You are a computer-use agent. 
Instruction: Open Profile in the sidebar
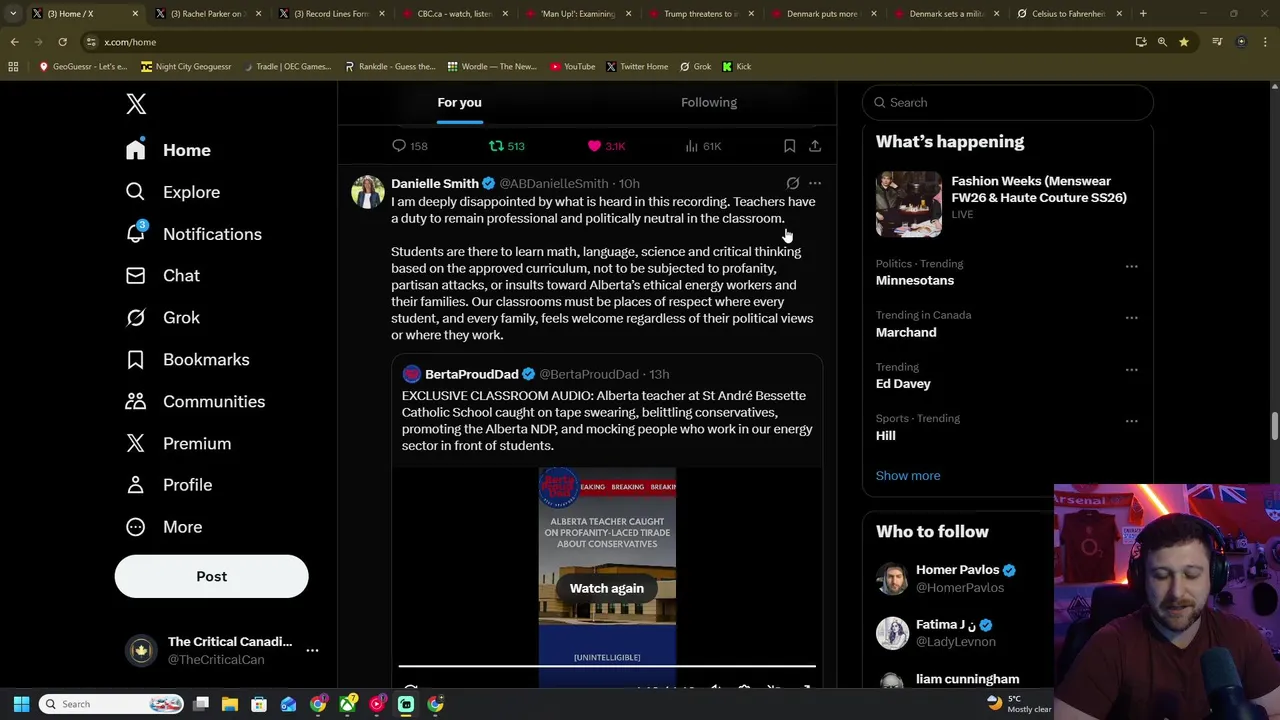click(168, 485)
